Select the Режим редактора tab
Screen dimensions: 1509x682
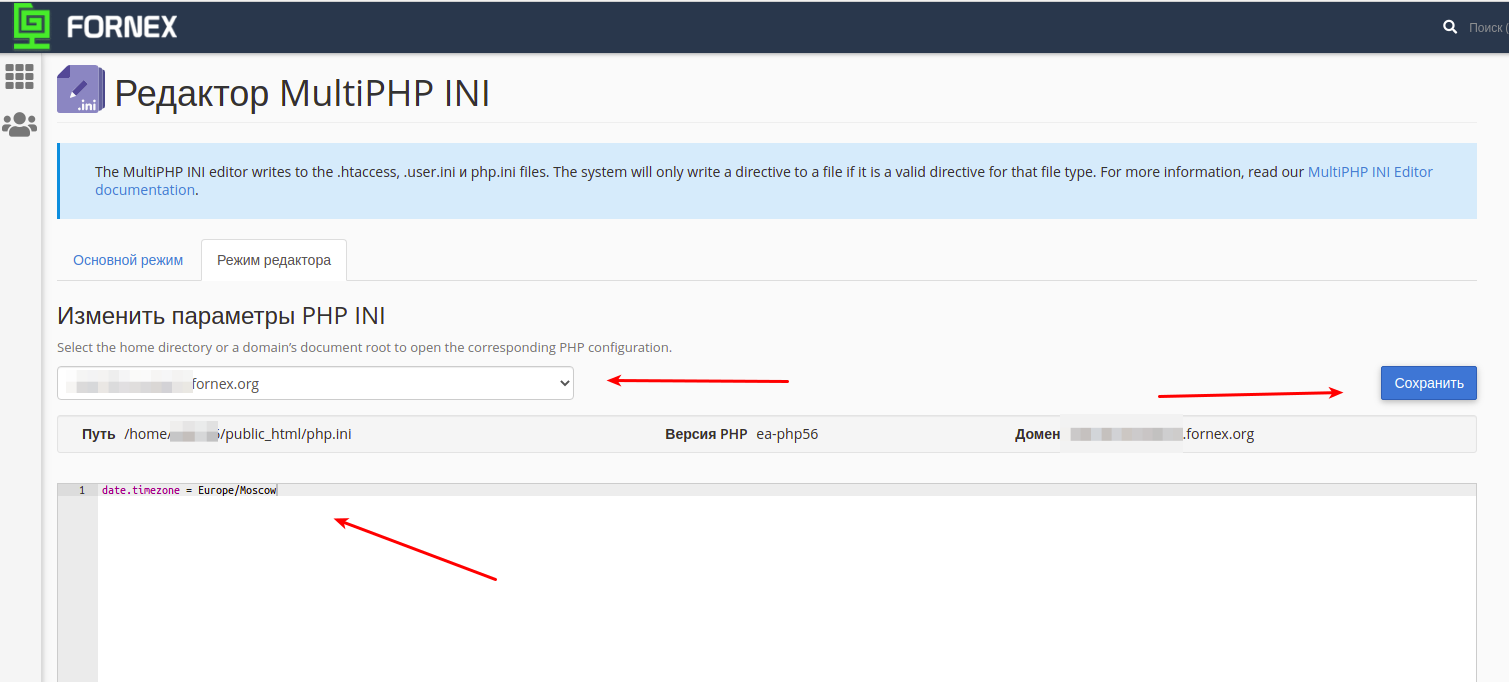[274, 260]
